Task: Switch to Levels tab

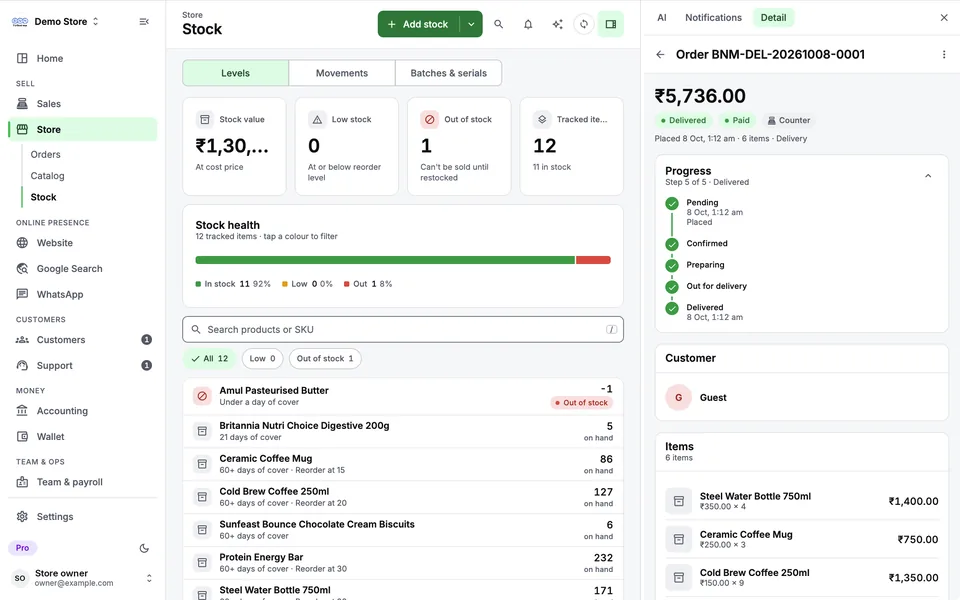Action: point(236,73)
